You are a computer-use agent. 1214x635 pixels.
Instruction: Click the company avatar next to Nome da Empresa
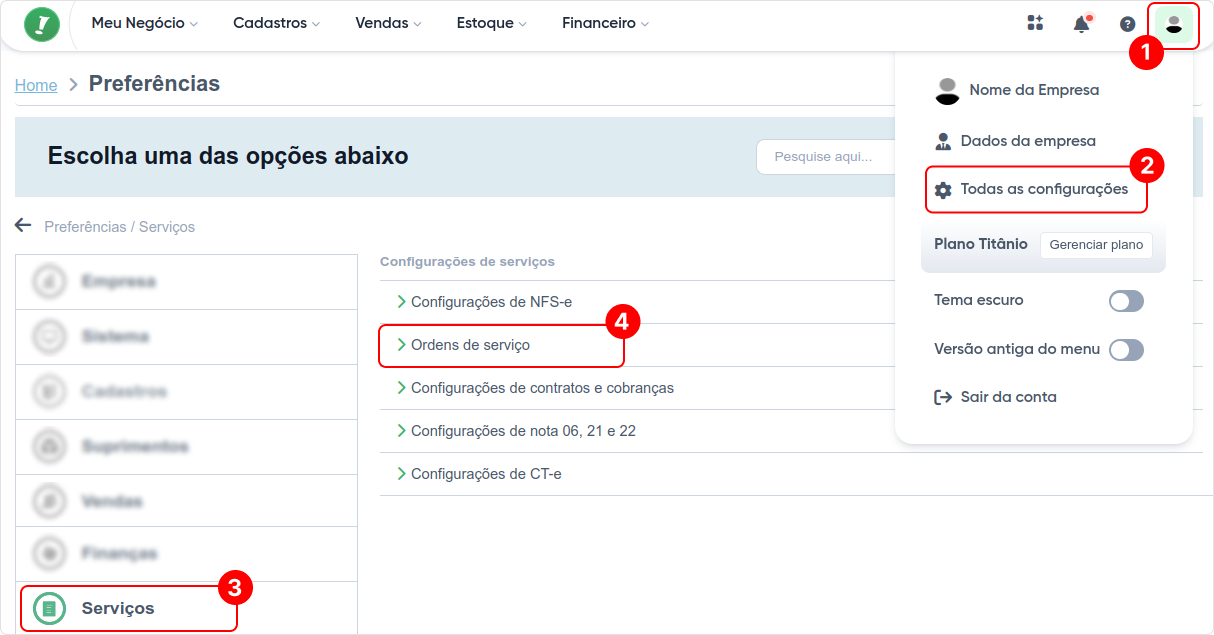tap(947, 91)
